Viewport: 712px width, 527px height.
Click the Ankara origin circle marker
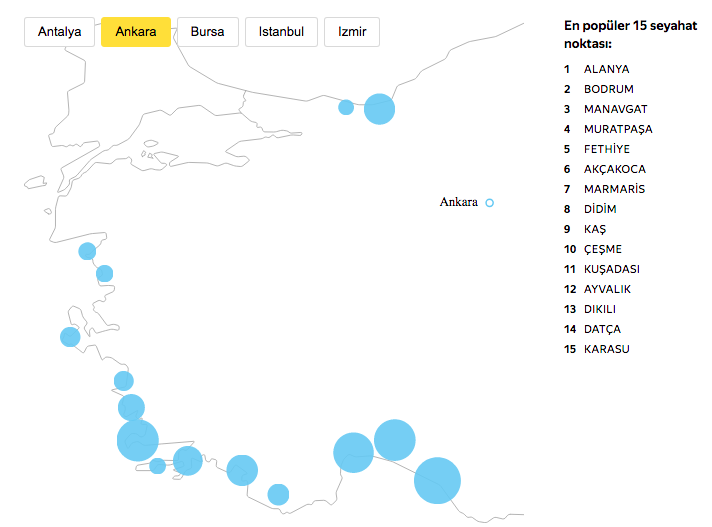pos(490,203)
